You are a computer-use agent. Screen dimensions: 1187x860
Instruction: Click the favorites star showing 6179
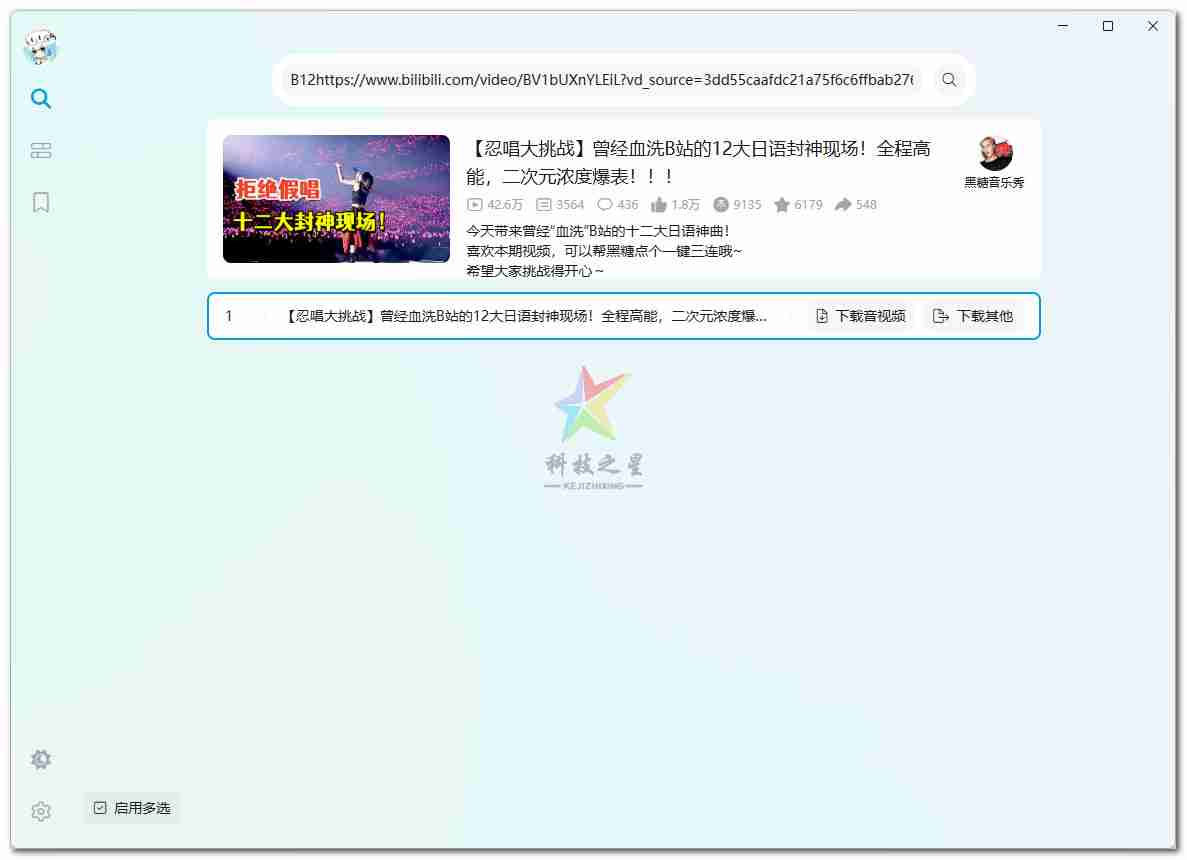[798, 205]
